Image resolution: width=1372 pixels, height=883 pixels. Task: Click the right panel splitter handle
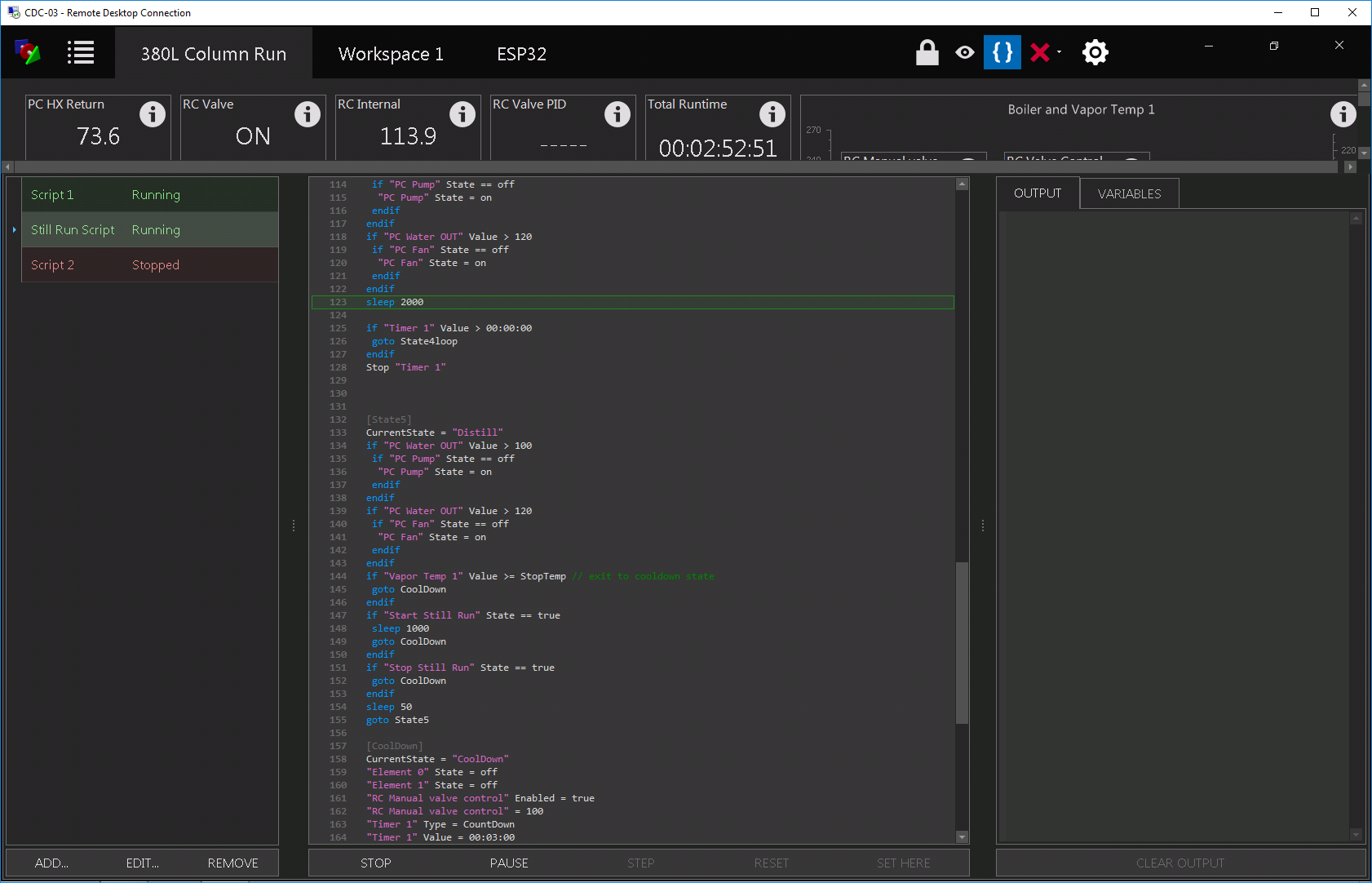tap(983, 526)
